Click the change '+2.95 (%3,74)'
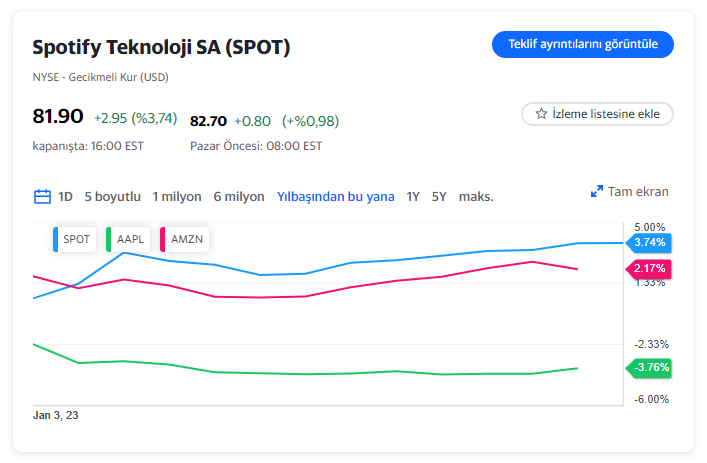 coord(135,118)
